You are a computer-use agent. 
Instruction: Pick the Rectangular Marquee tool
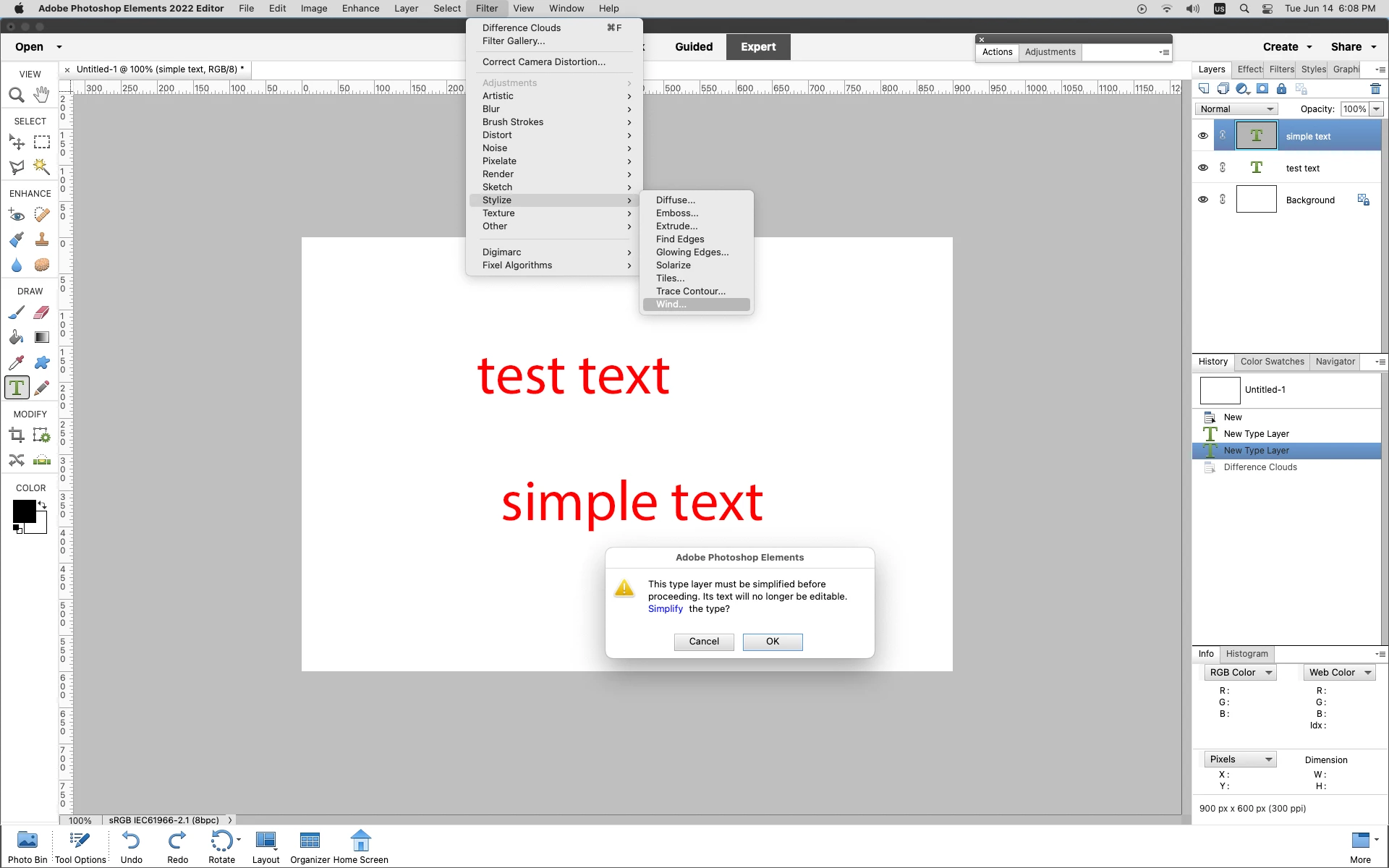pyautogui.click(x=42, y=142)
